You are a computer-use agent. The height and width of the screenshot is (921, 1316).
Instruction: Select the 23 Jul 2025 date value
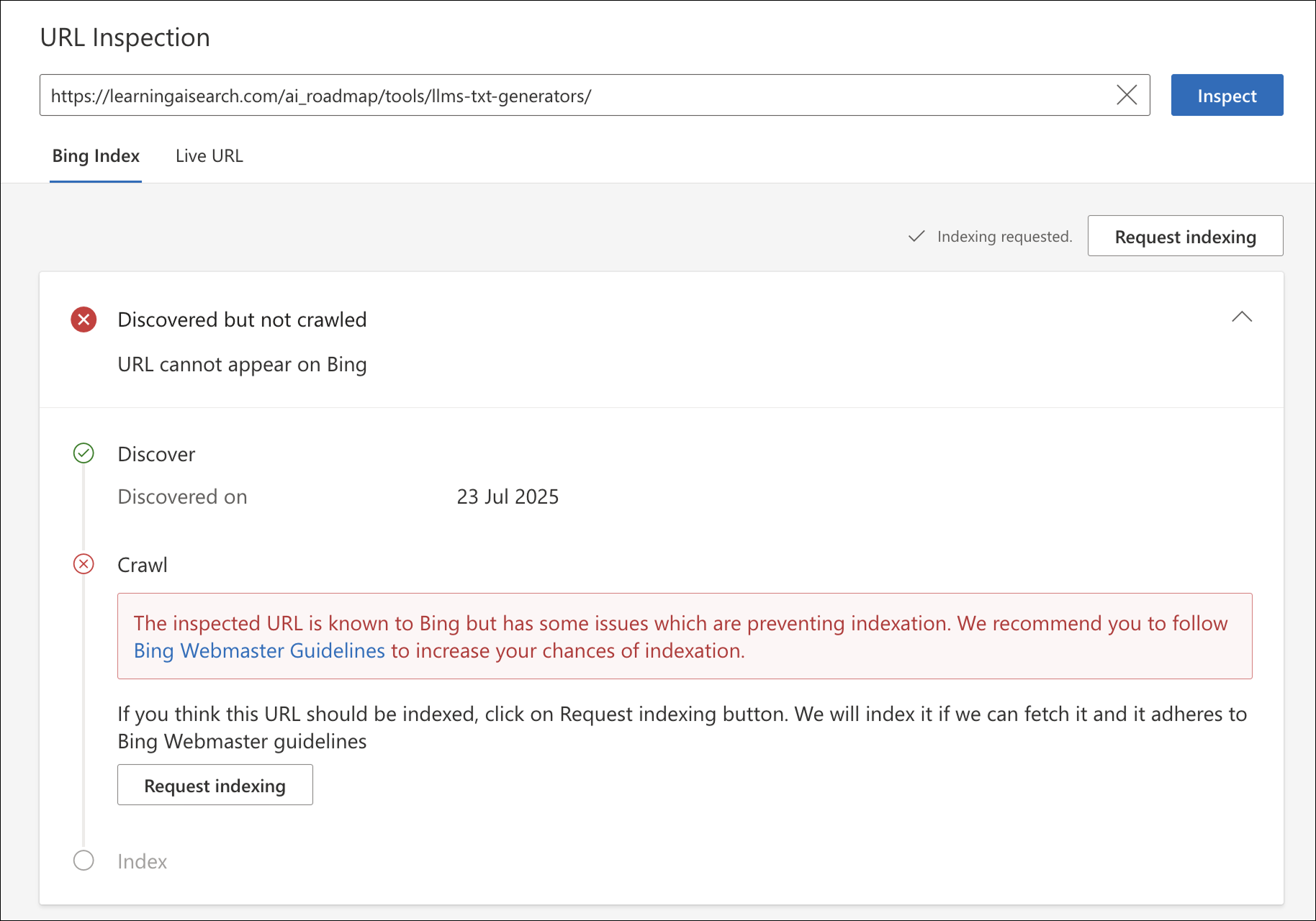(x=508, y=496)
